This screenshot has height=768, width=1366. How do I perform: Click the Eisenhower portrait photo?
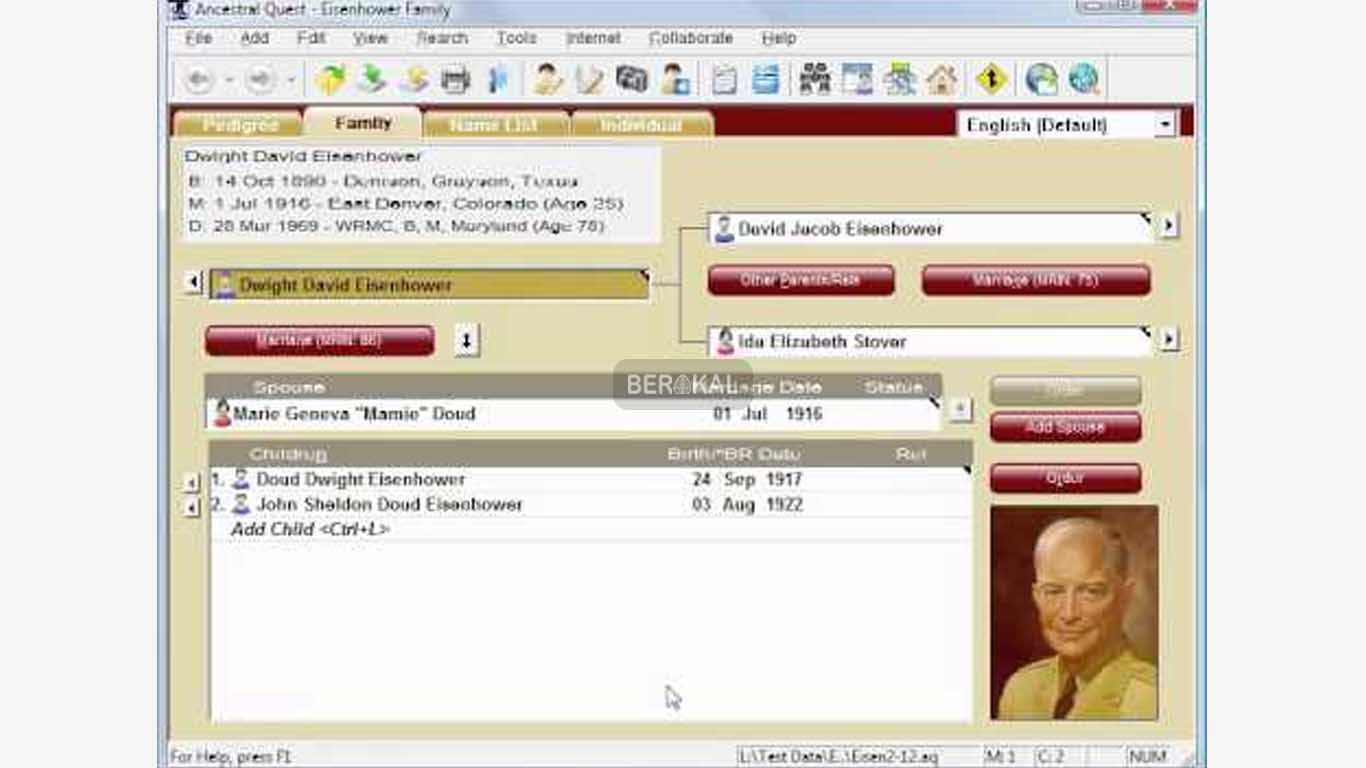tap(1074, 613)
